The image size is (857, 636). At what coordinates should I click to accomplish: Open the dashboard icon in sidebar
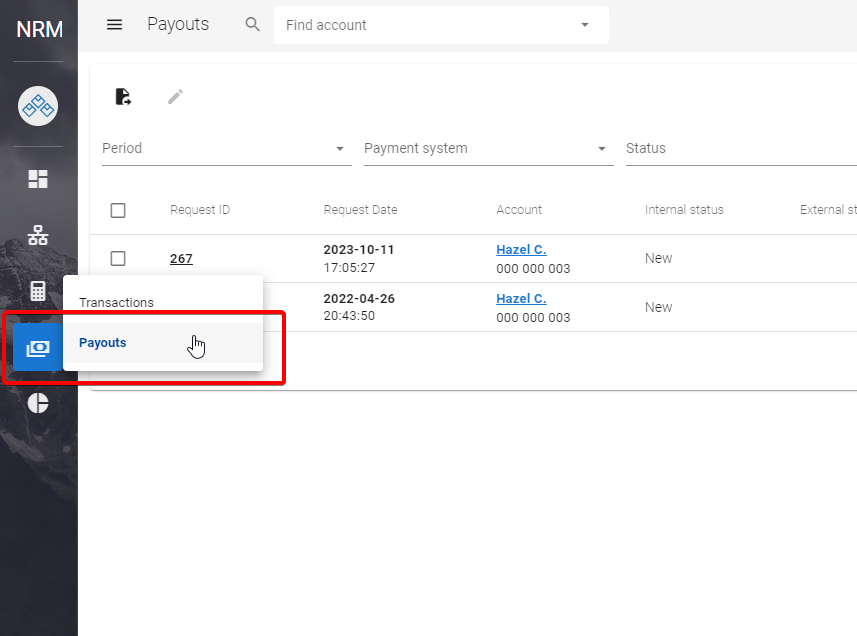pos(38,179)
